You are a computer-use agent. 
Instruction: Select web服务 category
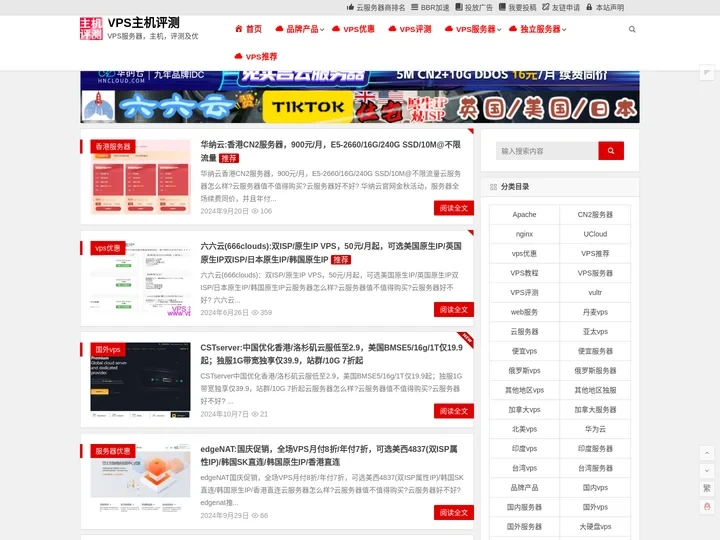coord(524,312)
